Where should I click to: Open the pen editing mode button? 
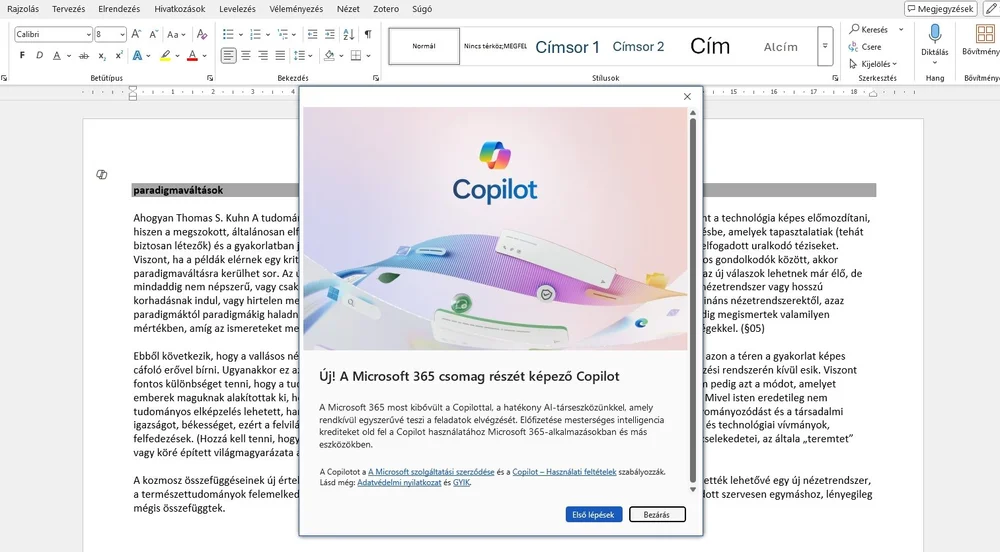990,9
